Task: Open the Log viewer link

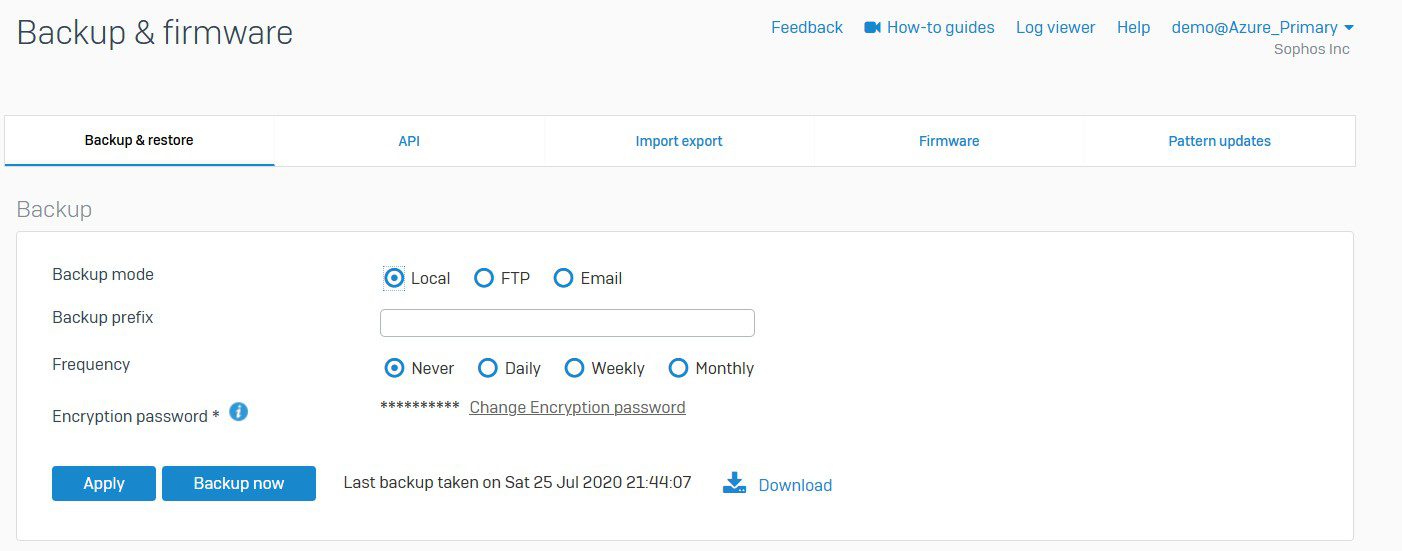Action: tap(1055, 28)
